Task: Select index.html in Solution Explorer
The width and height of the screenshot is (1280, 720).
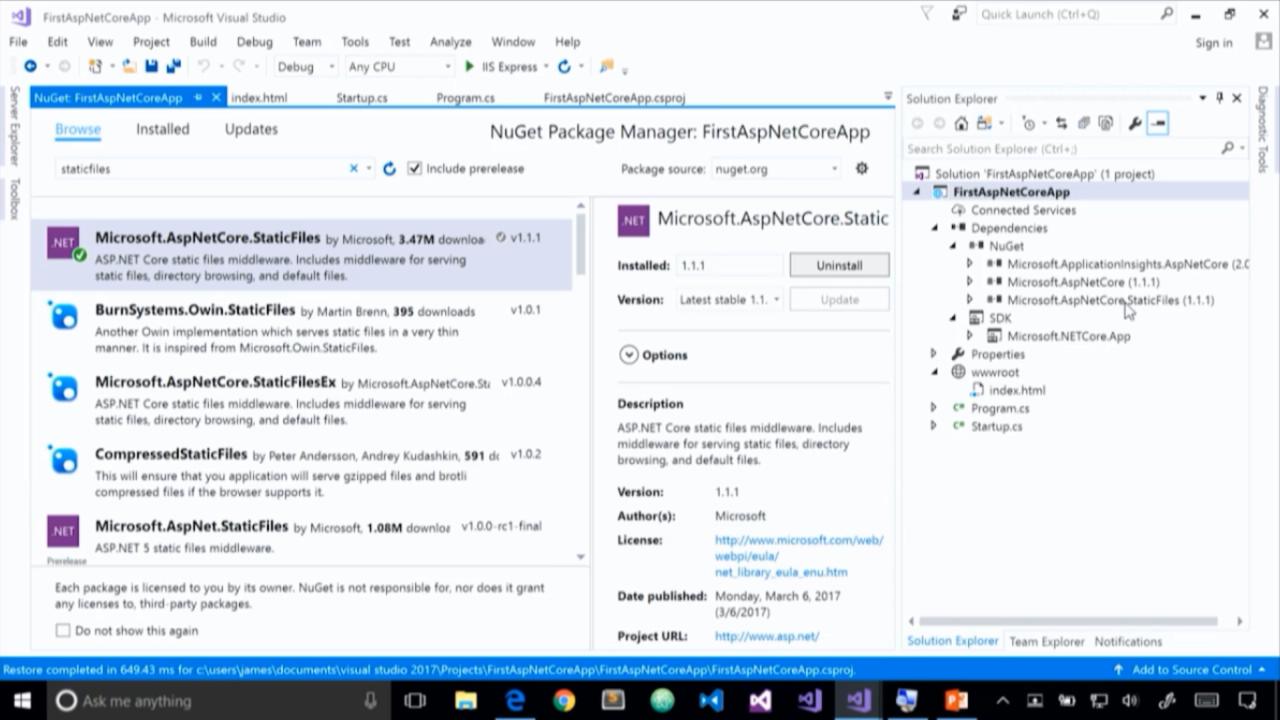Action: (1017, 390)
